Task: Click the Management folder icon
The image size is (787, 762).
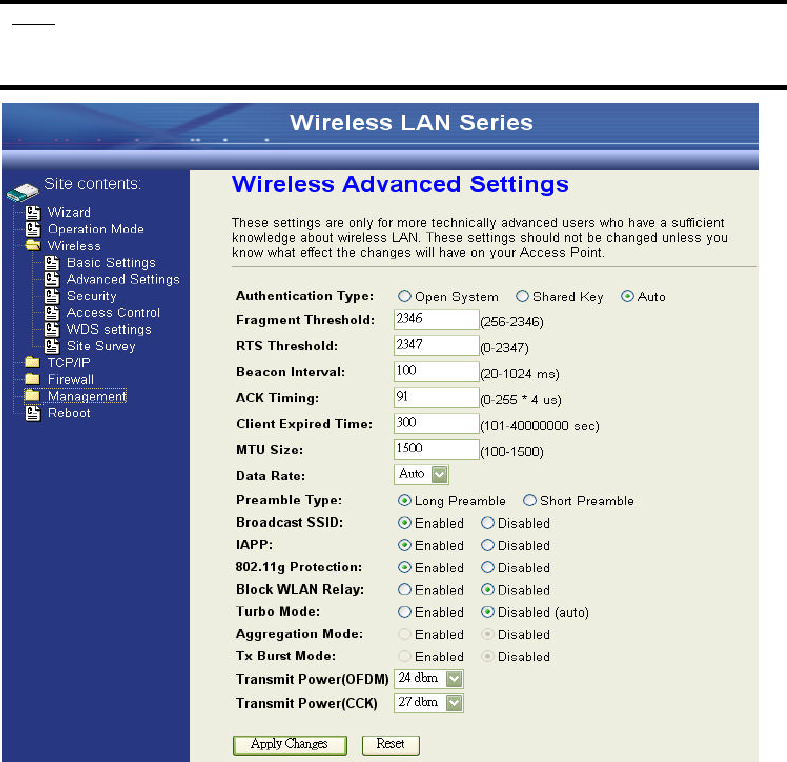Action: point(33,396)
